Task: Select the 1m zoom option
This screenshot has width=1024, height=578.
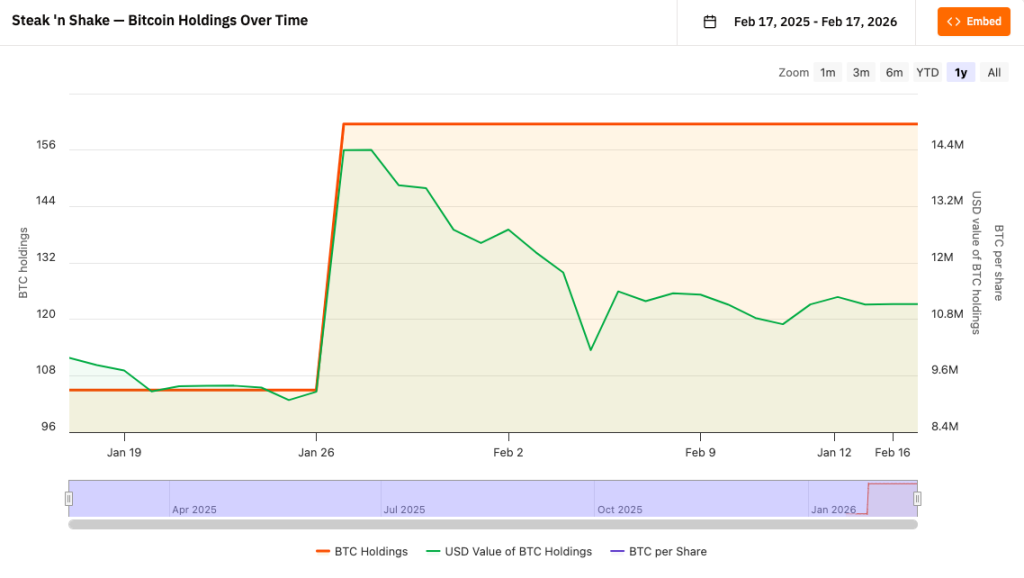Action: tap(827, 72)
